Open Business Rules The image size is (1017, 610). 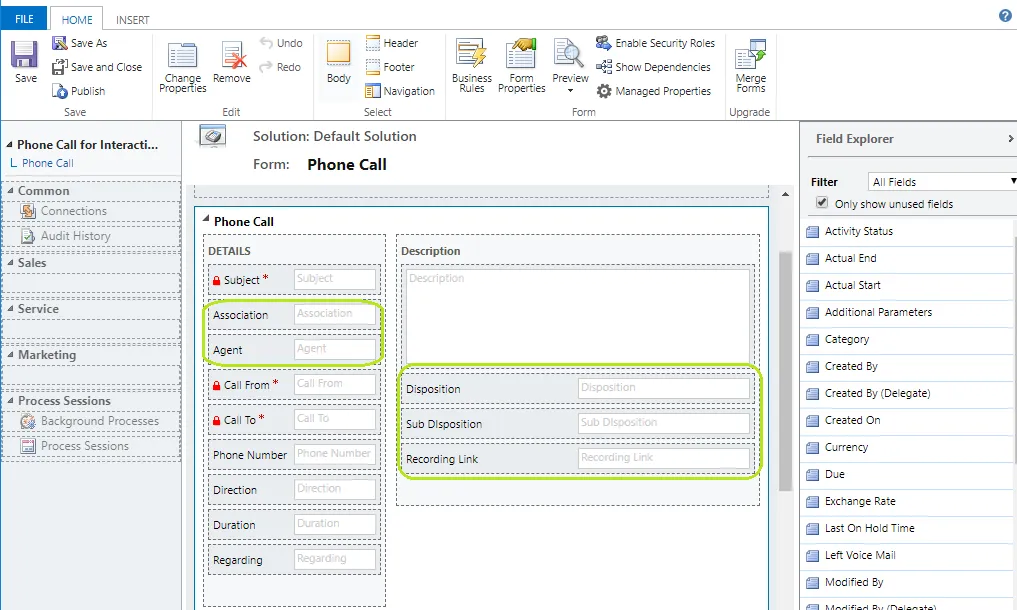472,66
